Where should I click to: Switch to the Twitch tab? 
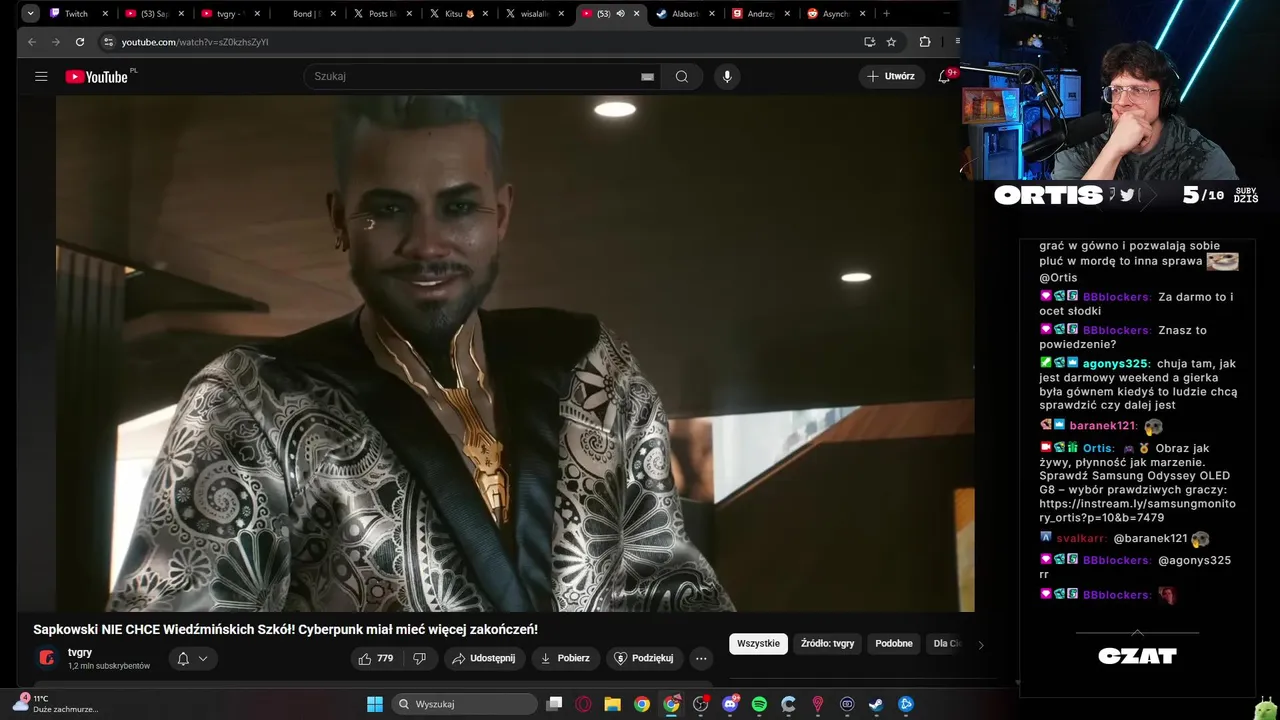pos(77,14)
